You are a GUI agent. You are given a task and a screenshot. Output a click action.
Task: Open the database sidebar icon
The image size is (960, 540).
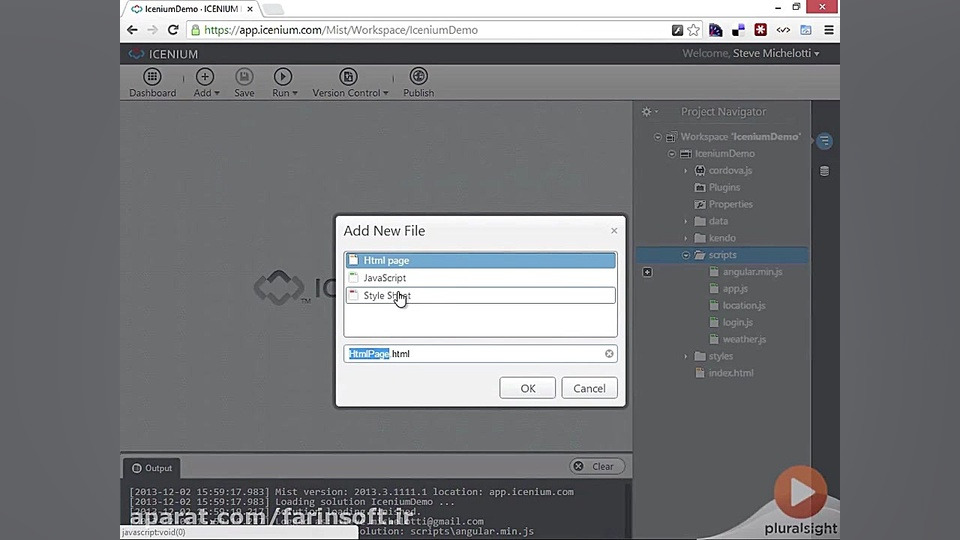pyautogui.click(x=825, y=171)
